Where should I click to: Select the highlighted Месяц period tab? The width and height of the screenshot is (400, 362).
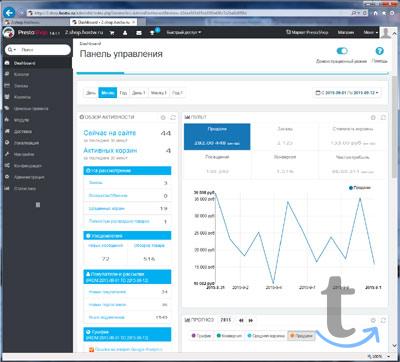coord(108,93)
